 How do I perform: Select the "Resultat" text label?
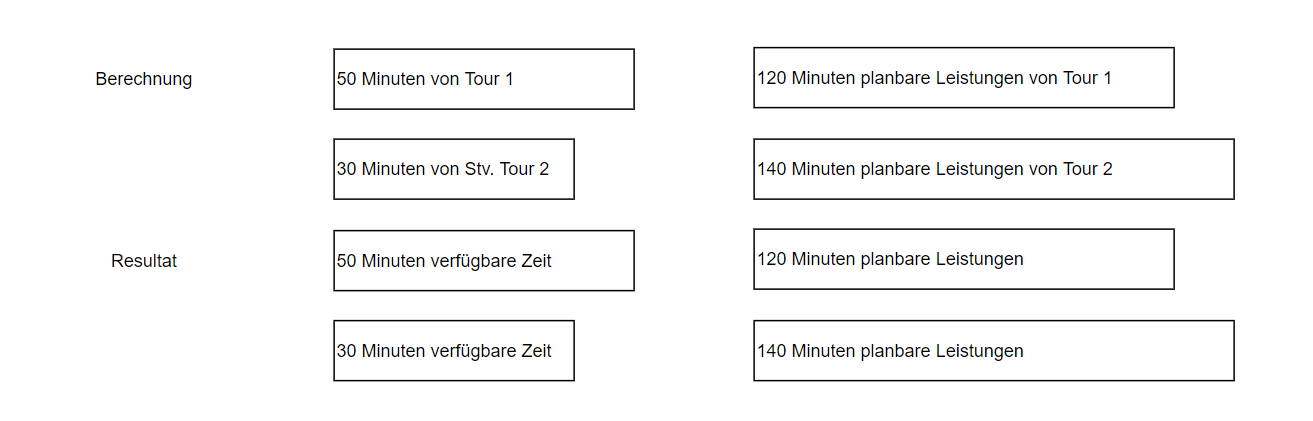[144, 261]
